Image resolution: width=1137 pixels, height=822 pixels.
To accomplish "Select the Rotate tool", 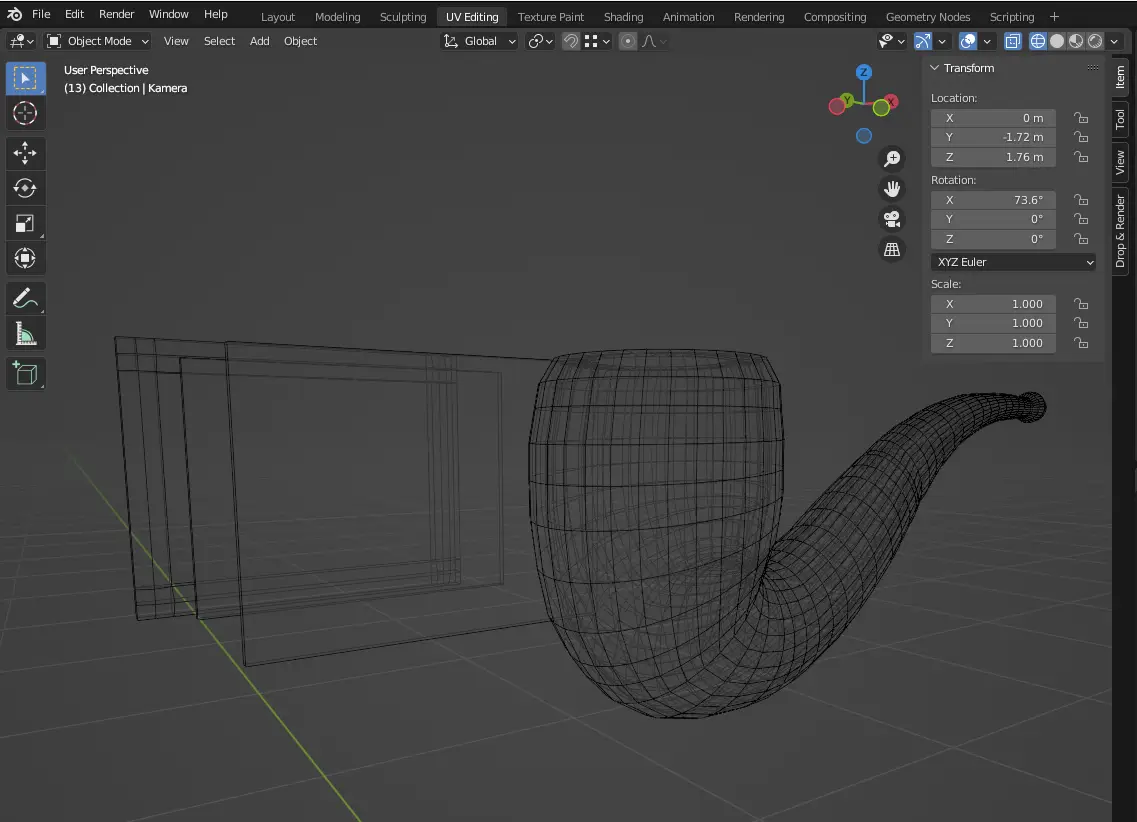I will 25,188.
